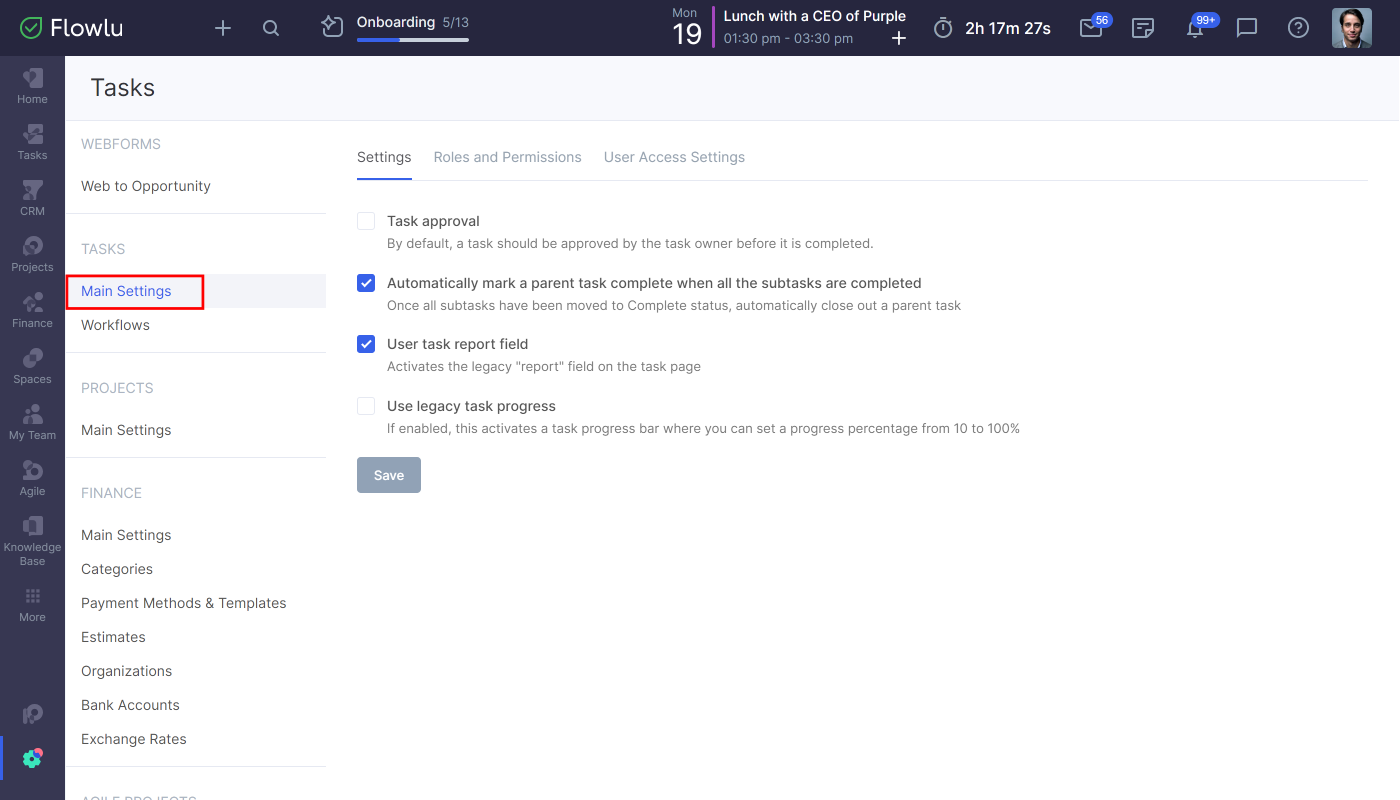
Task: Open the User Access Settings tab
Action: click(x=674, y=157)
